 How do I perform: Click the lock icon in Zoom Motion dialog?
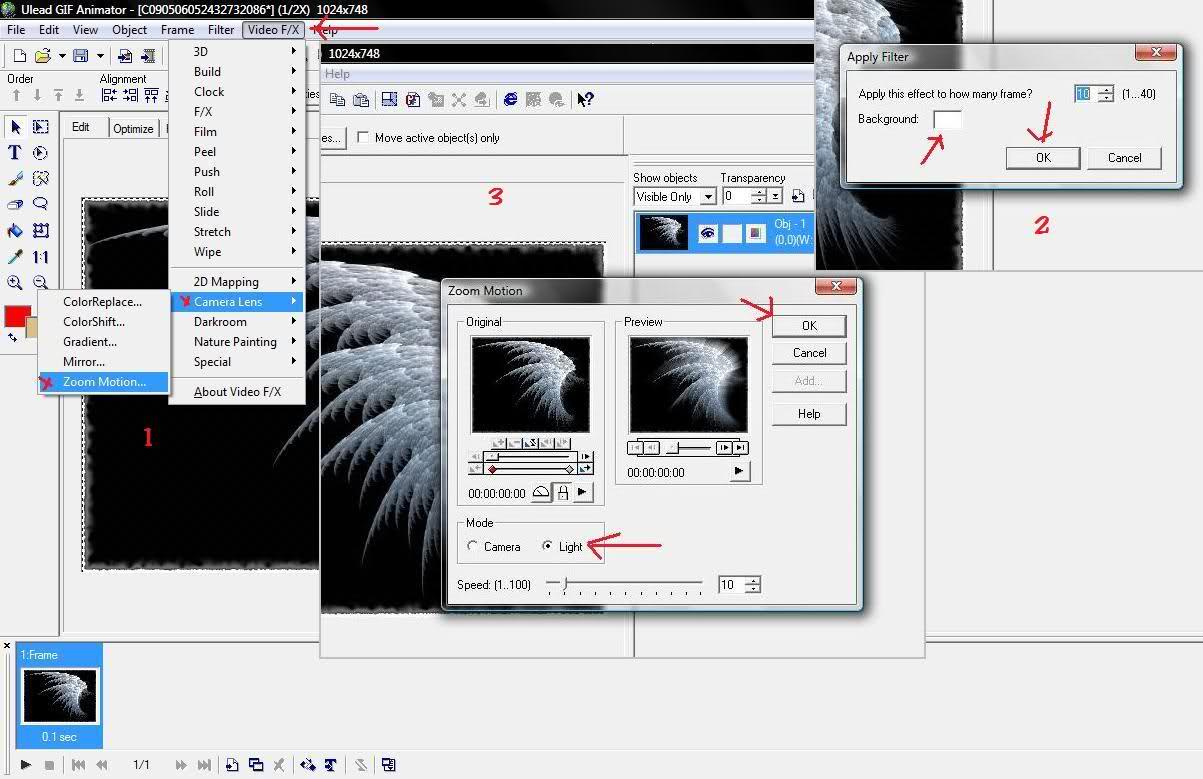[x=563, y=492]
